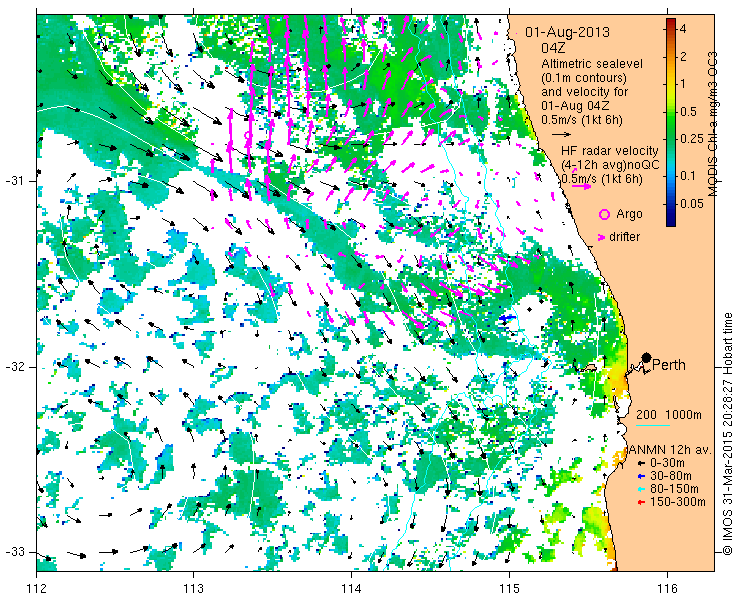Click the HF radar velocity legend text

click(x=610, y=151)
